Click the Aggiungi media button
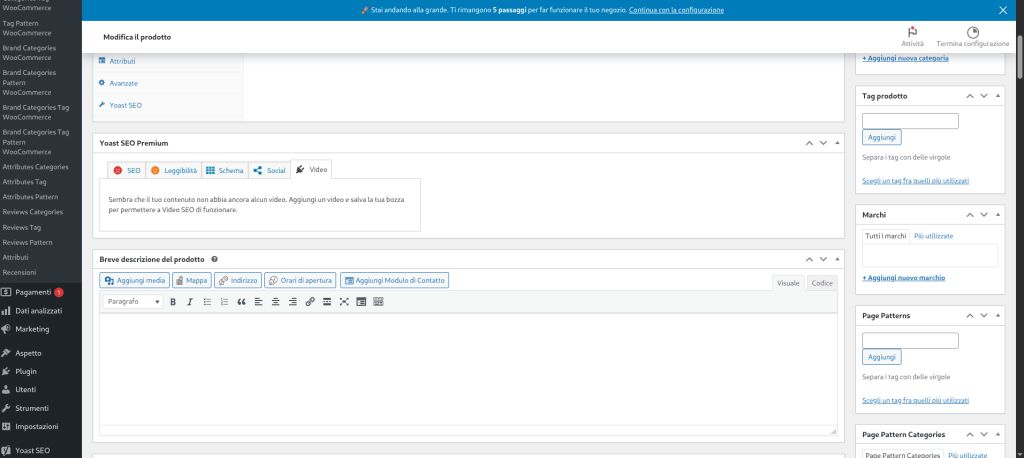Screen dimensions: 1024x458 coord(135,281)
